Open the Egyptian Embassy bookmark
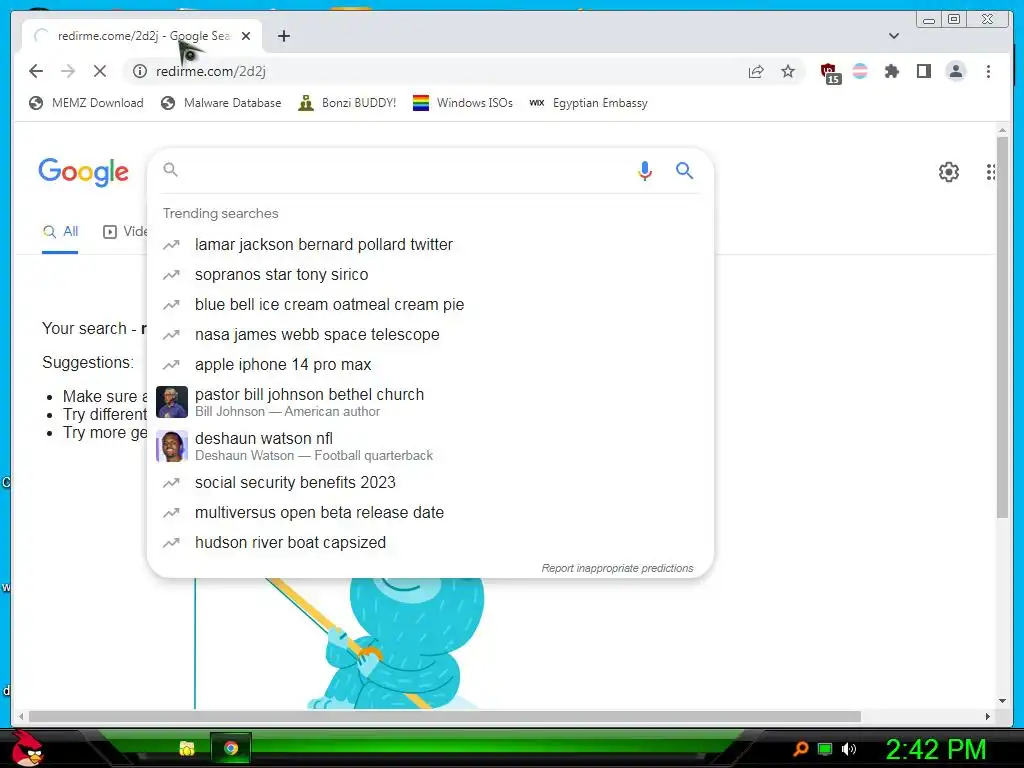Viewport: 1024px width, 768px height. point(588,103)
